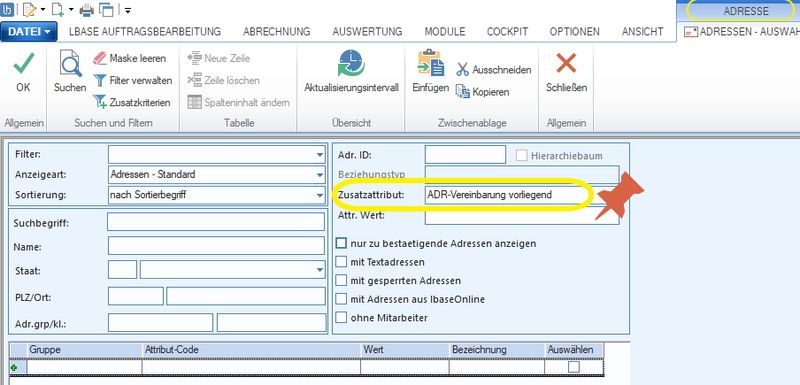800x385 pixels.
Task: Click the Einfügen clipboard icon
Action: pyautogui.click(x=431, y=63)
